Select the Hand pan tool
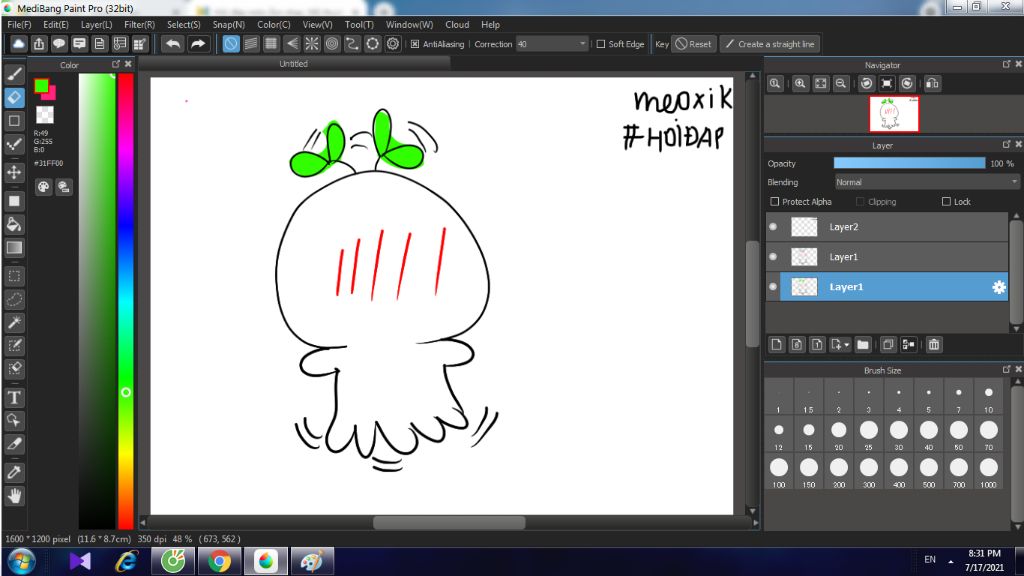This screenshot has width=1024, height=576. pyautogui.click(x=14, y=495)
